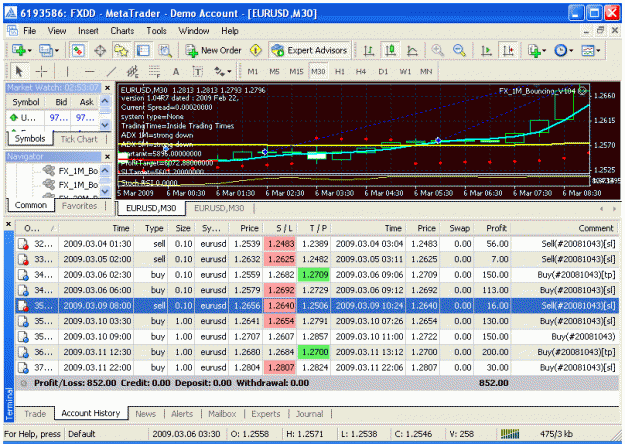Open the new chart dropdown arrow
This screenshot has height=444, width=625.
click(x=30, y=51)
